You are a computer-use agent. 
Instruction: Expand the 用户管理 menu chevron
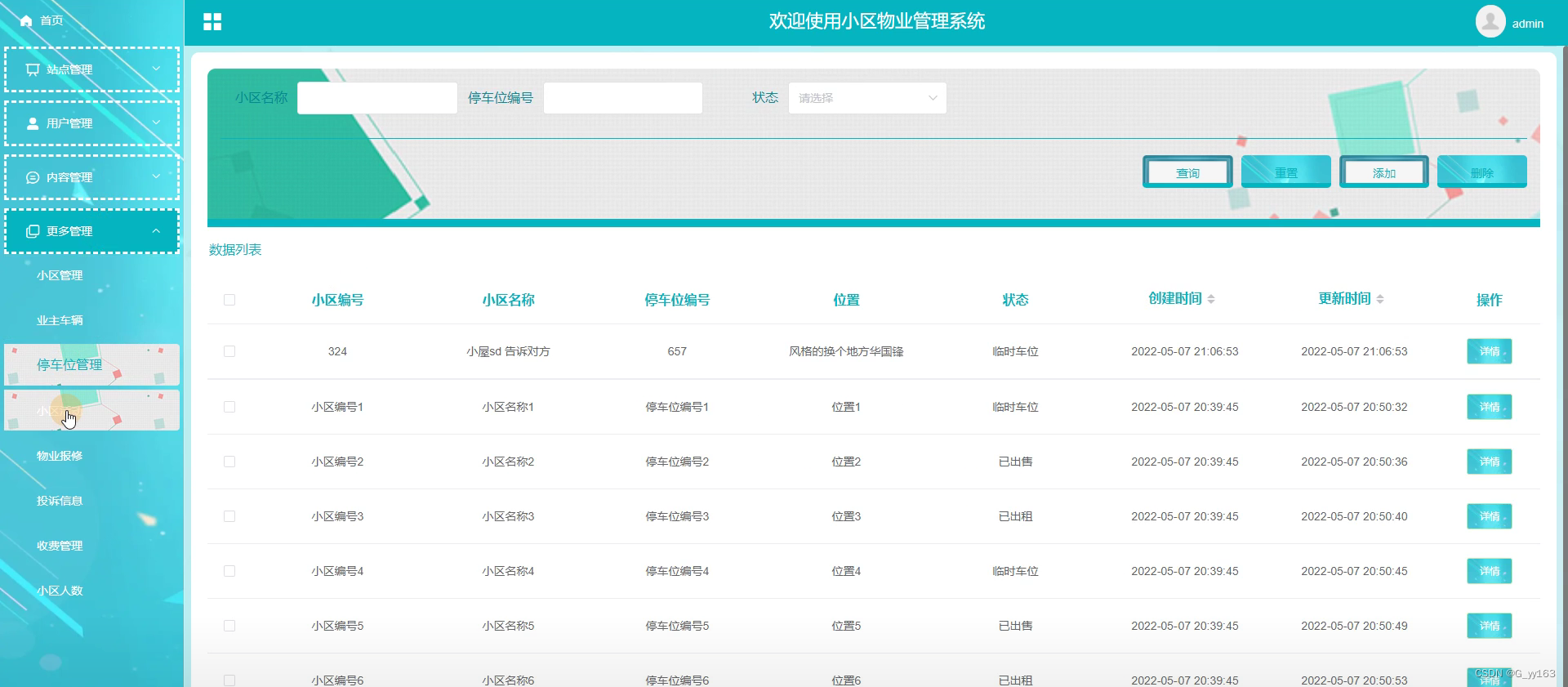click(156, 123)
